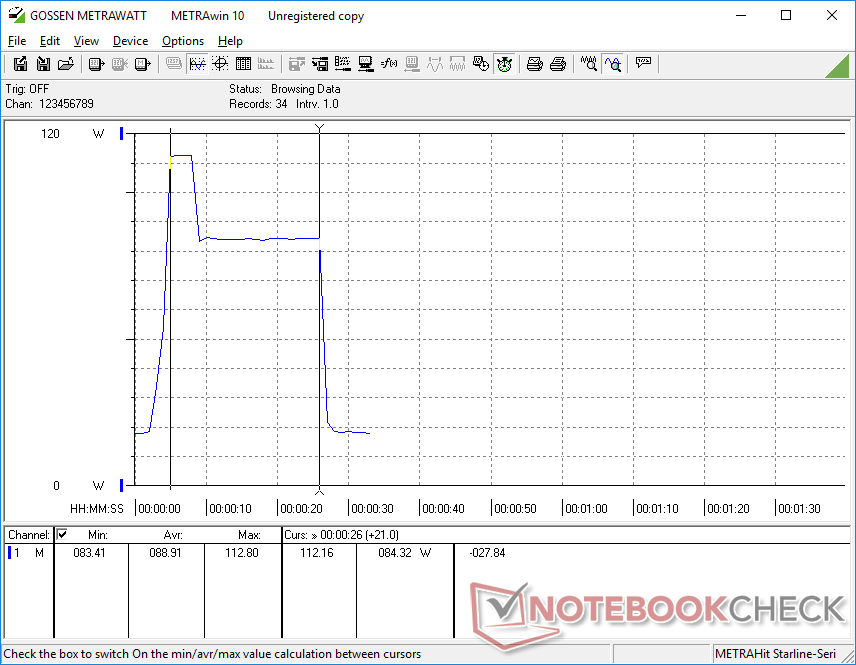The image size is (856, 665).
Task: Toggle the Channel min/avr/max calculation checkbox
Action: click(62, 534)
